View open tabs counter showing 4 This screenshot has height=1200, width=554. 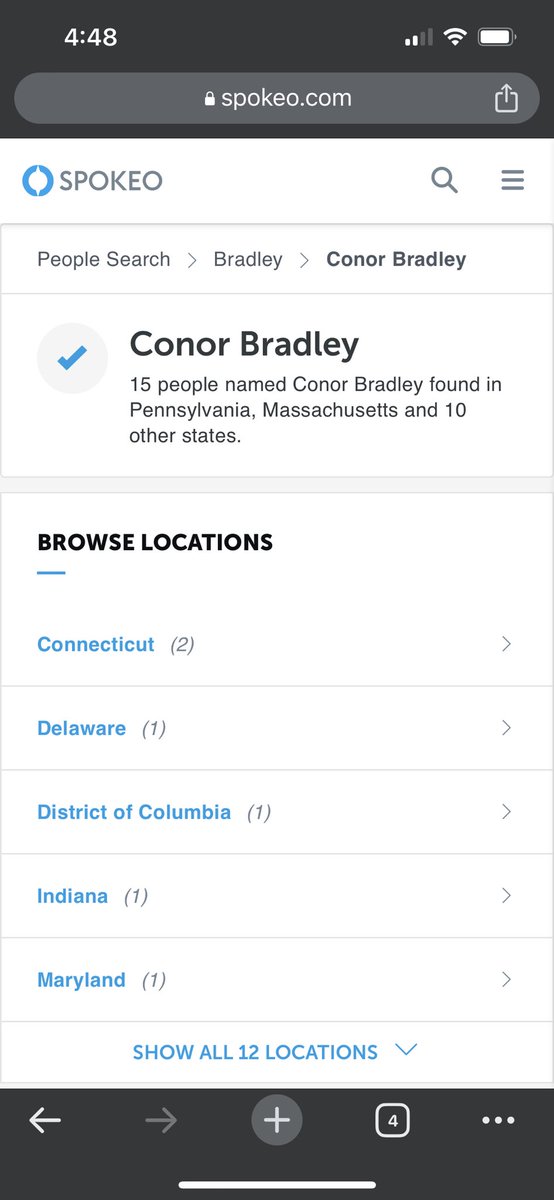click(x=393, y=1121)
